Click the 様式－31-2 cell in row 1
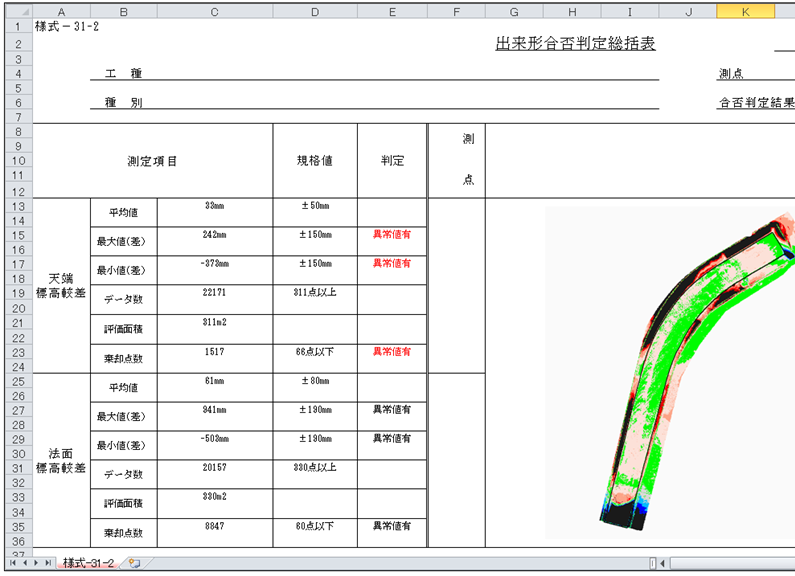 pos(67,26)
